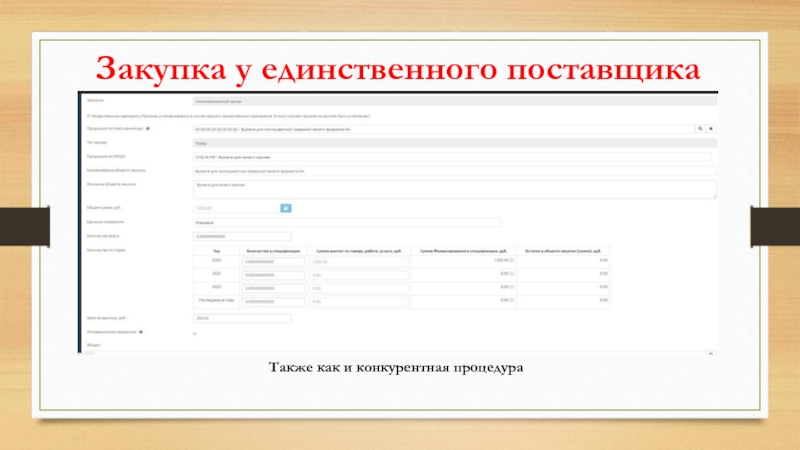Open the unit of measure field

coord(346,222)
